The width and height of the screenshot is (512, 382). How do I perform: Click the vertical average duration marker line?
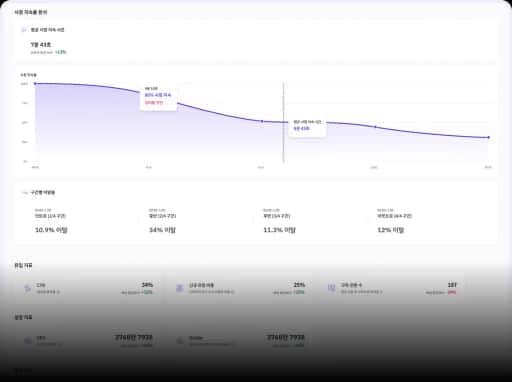pos(284,122)
